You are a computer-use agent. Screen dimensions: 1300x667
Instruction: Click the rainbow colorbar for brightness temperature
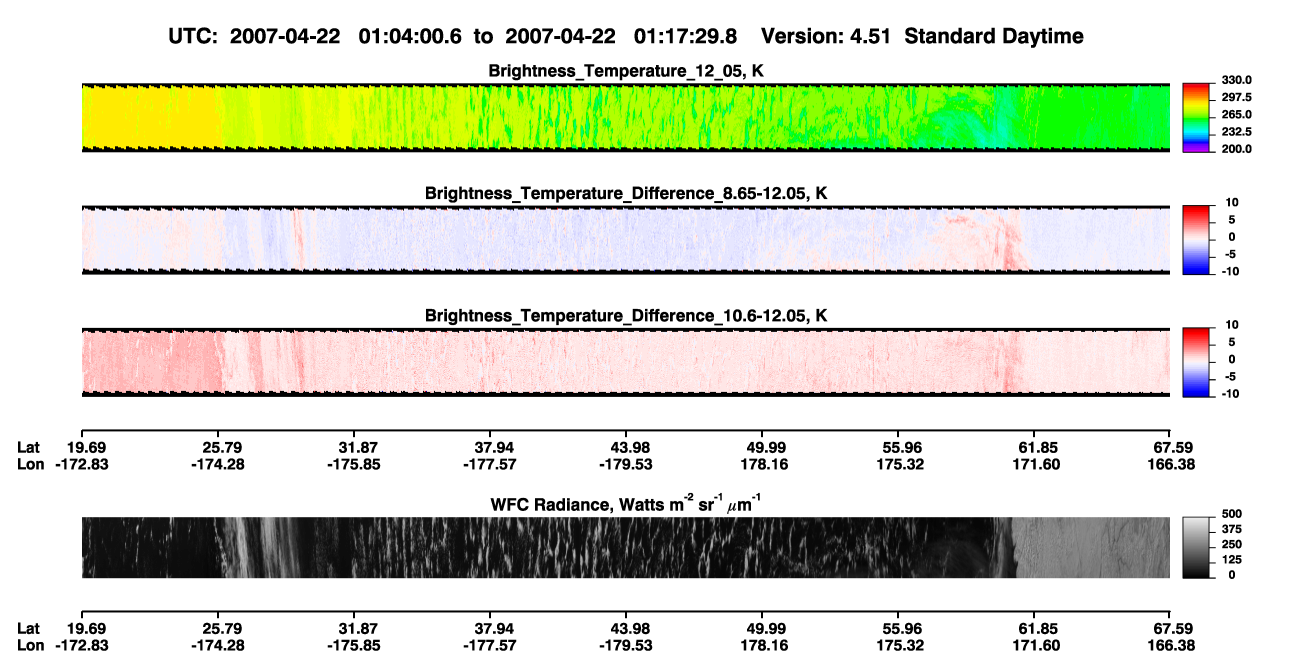click(1196, 117)
